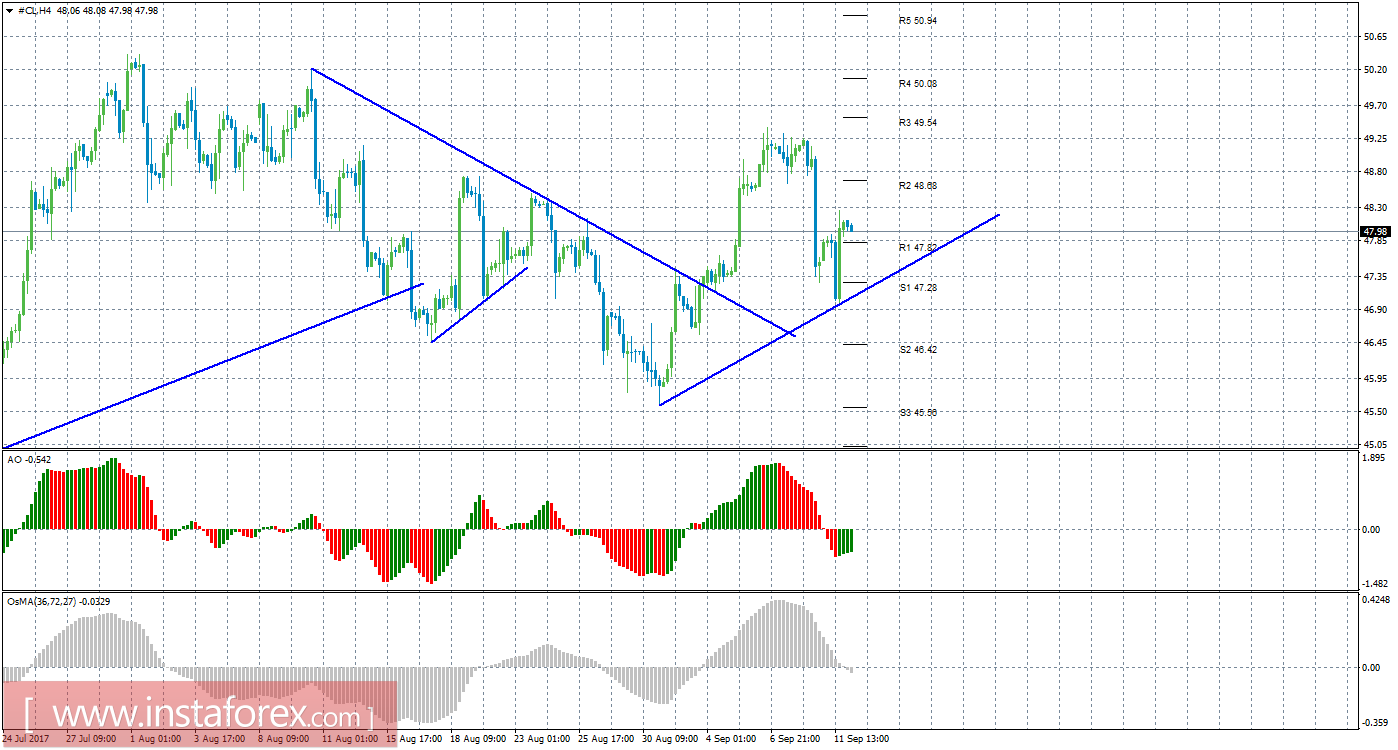Click the 0.00 level on AO scale
Image resolution: width=1398 pixels, height=750 pixels.
pos(1372,530)
